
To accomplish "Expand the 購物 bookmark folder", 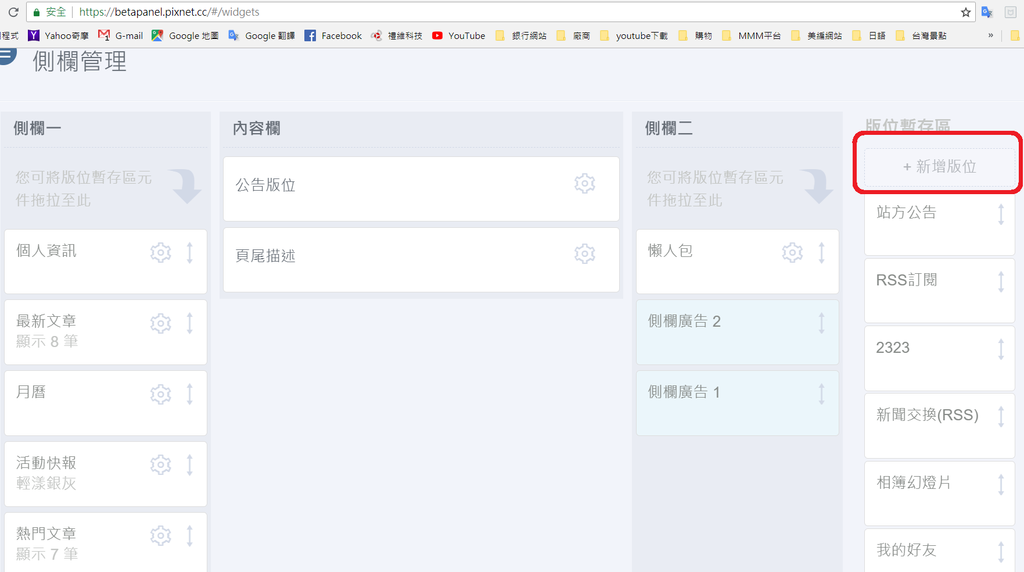I will (695, 35).
